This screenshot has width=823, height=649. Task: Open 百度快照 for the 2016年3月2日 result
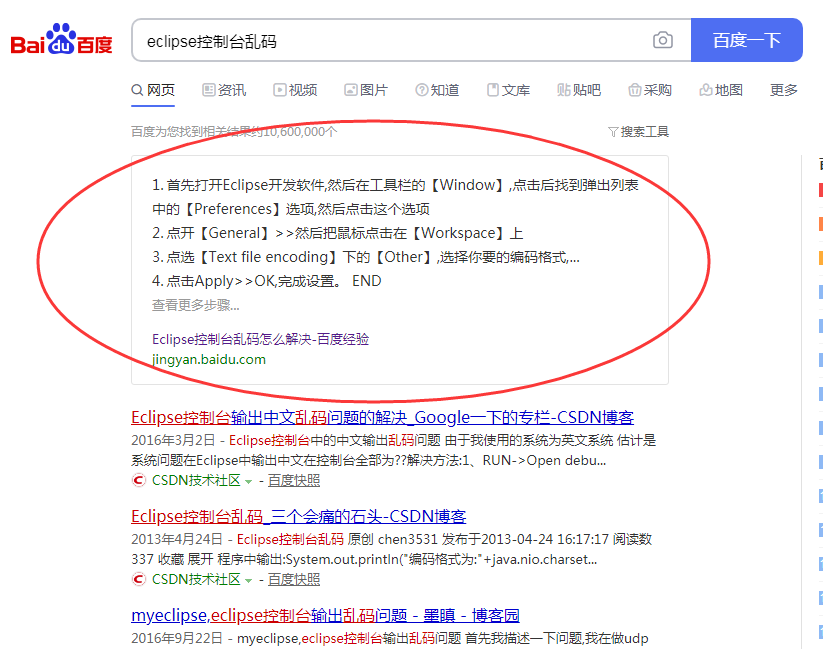click(x=294, y=480)
